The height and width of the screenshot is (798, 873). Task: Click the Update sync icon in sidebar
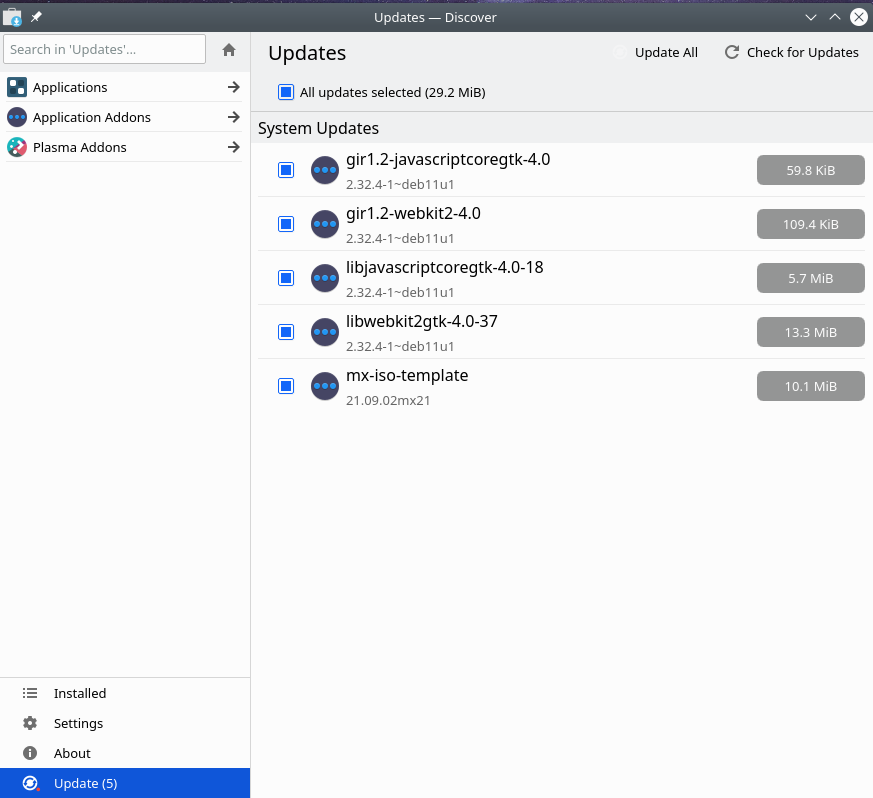30,783
